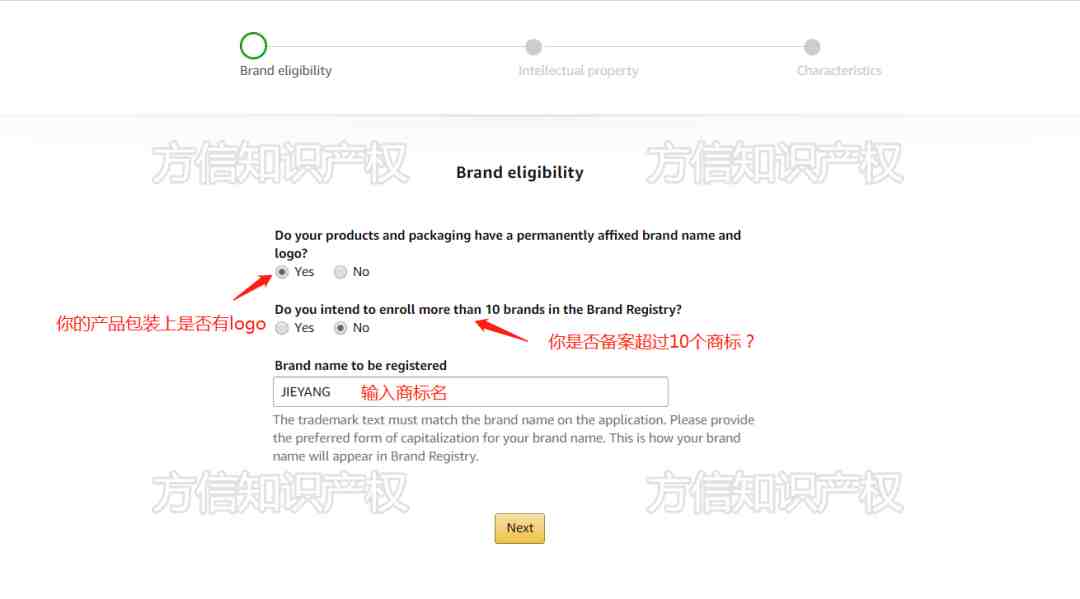Focus the Brand name to be registered field
This screenshot has height=599, width=1080.
470,392
